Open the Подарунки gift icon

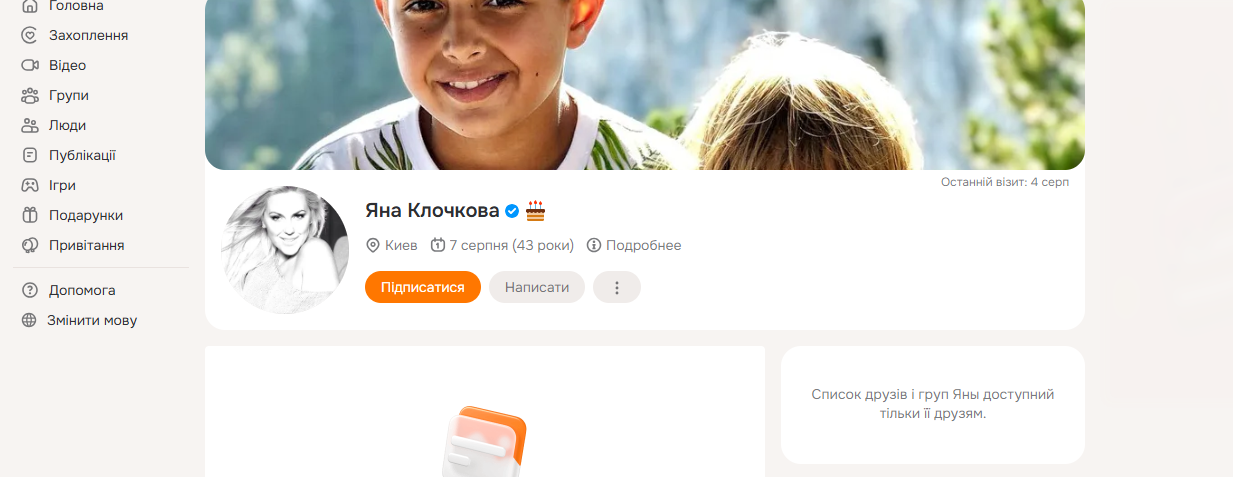[30, 215]
